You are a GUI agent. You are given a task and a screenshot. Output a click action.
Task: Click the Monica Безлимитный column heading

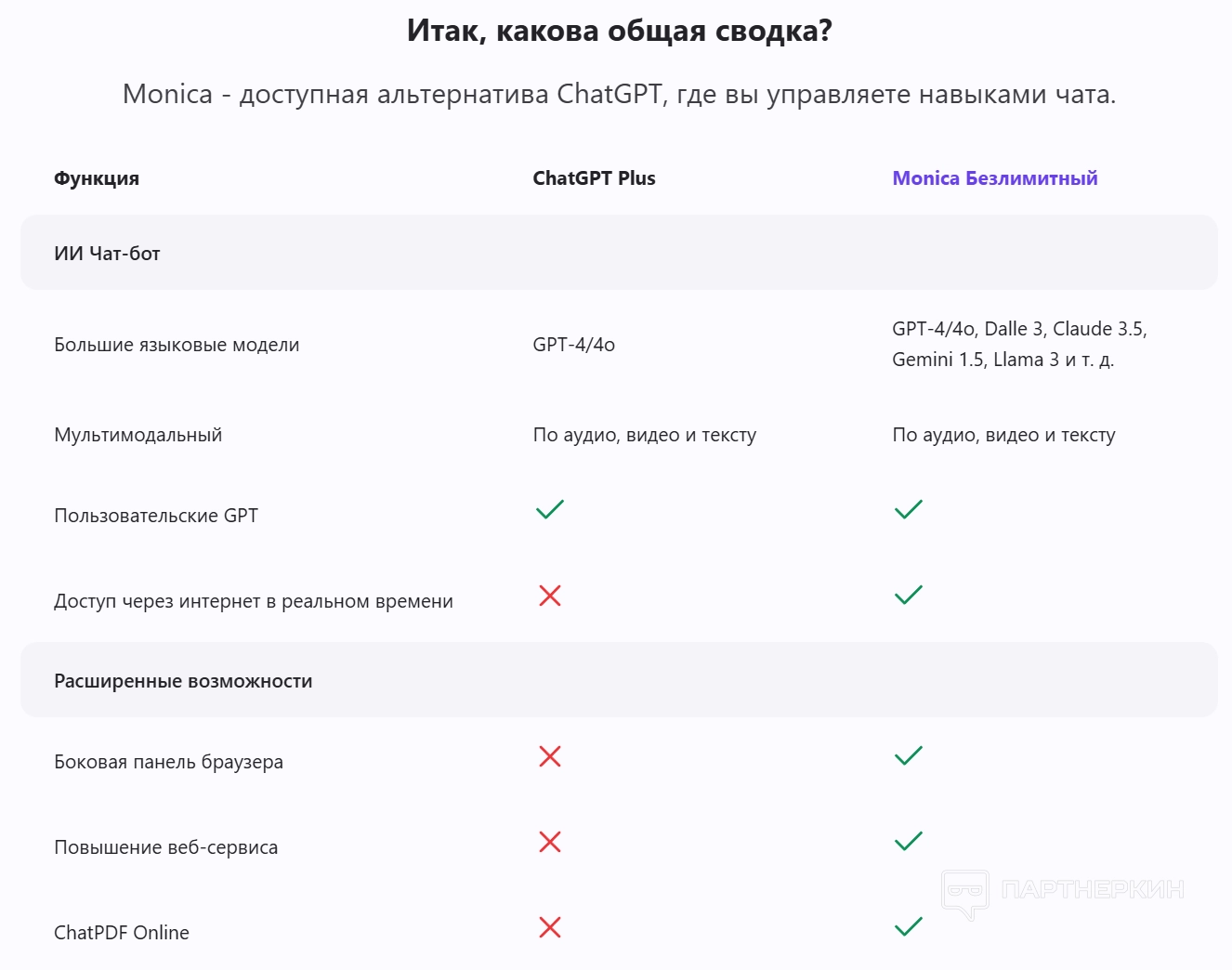click(x=994, y=178)
